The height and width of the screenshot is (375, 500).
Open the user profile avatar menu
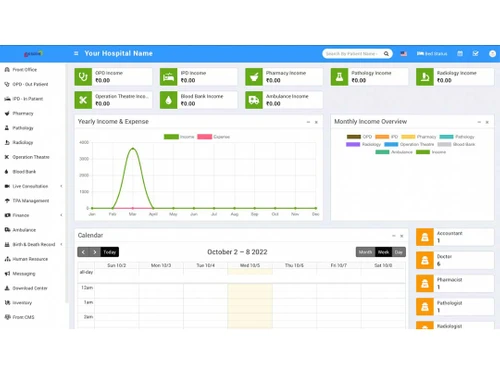click(492, 54)
